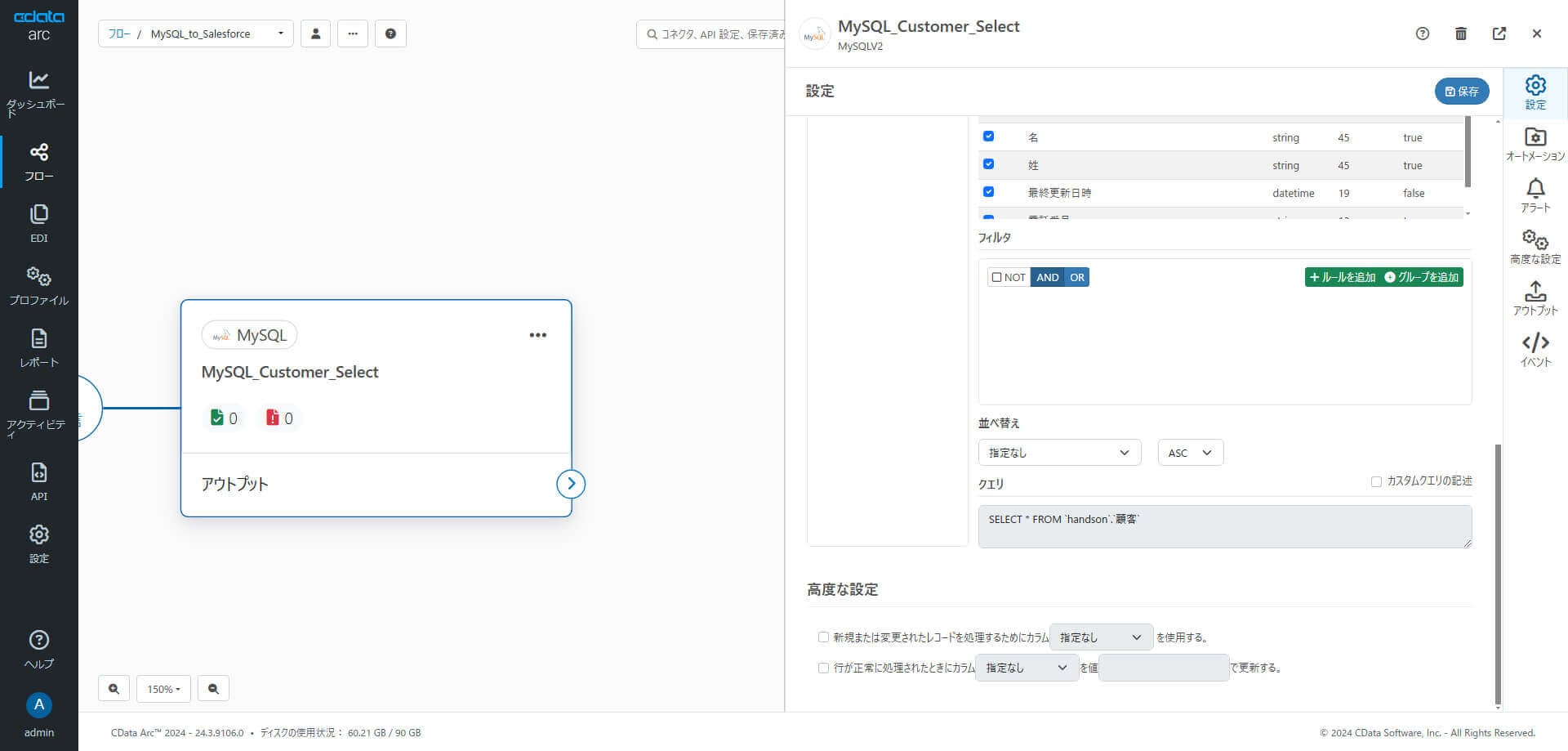
Task: Click the user icon button in flow toolbar
Action: (315, 34)
